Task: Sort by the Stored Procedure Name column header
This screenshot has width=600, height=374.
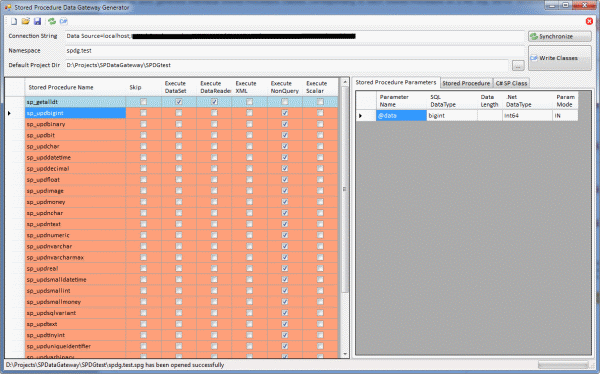Action: coord(75,87)
